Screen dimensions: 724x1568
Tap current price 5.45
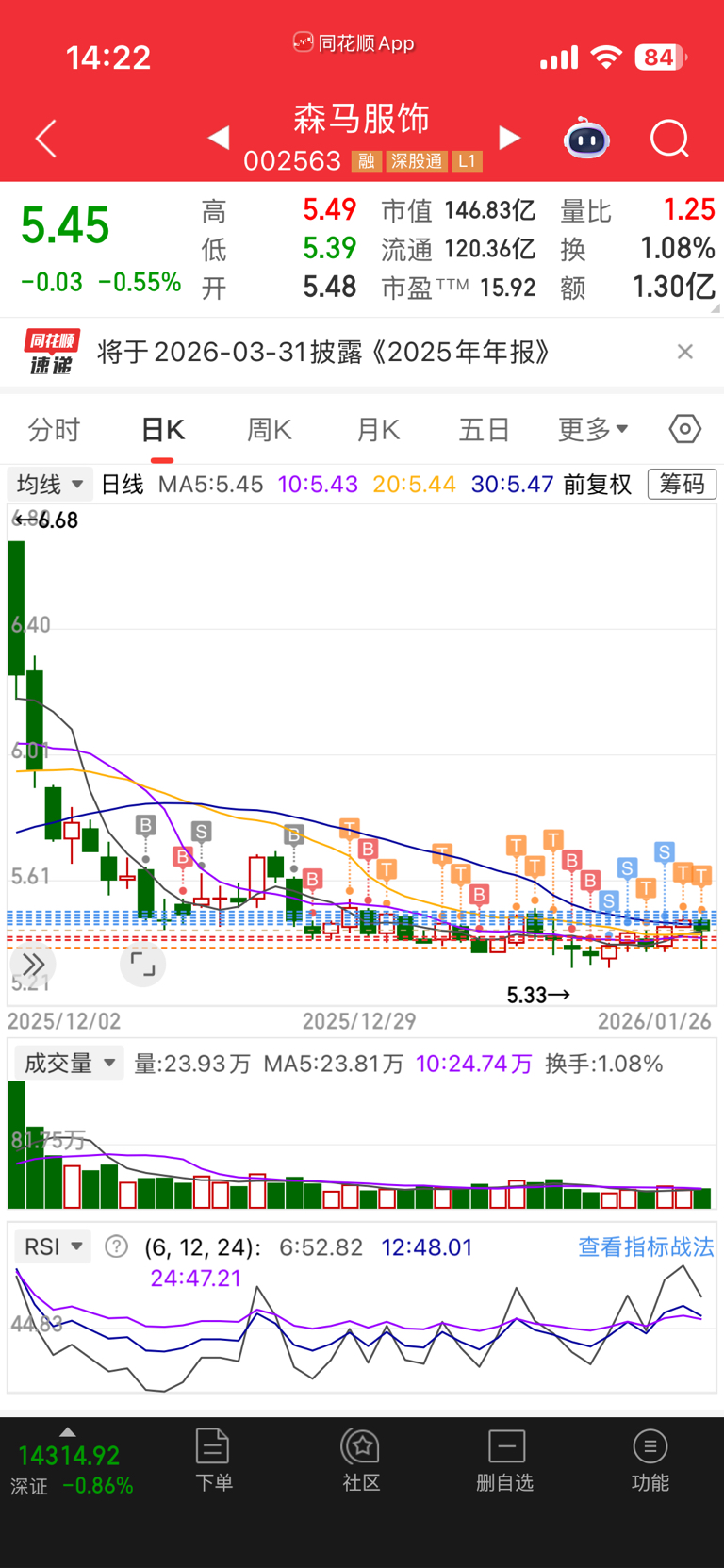click(x=65, y=226)
